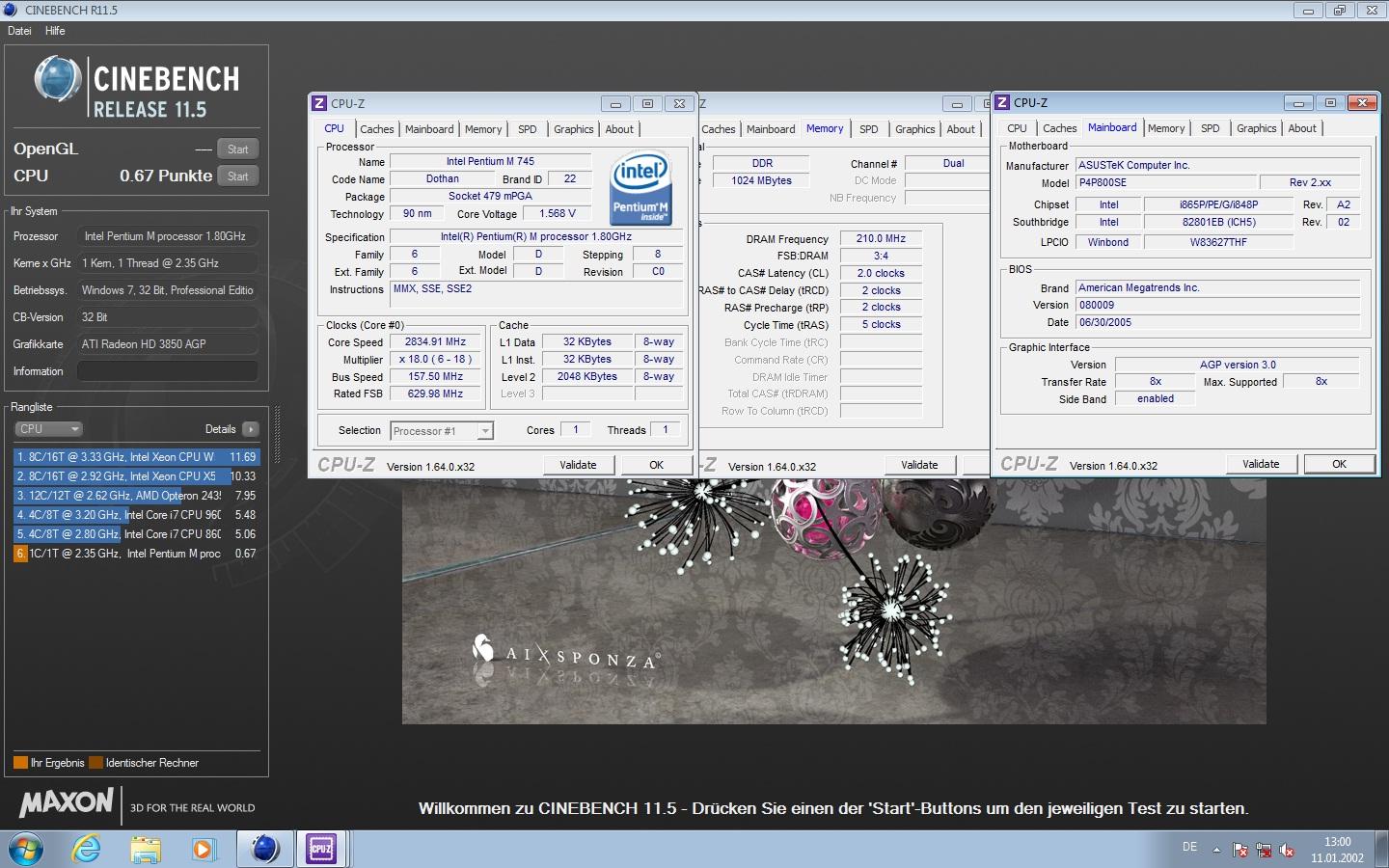Select the AMD Opteron ranking row
This screenshot has height=868, width=1389.
tap(137, 496)
